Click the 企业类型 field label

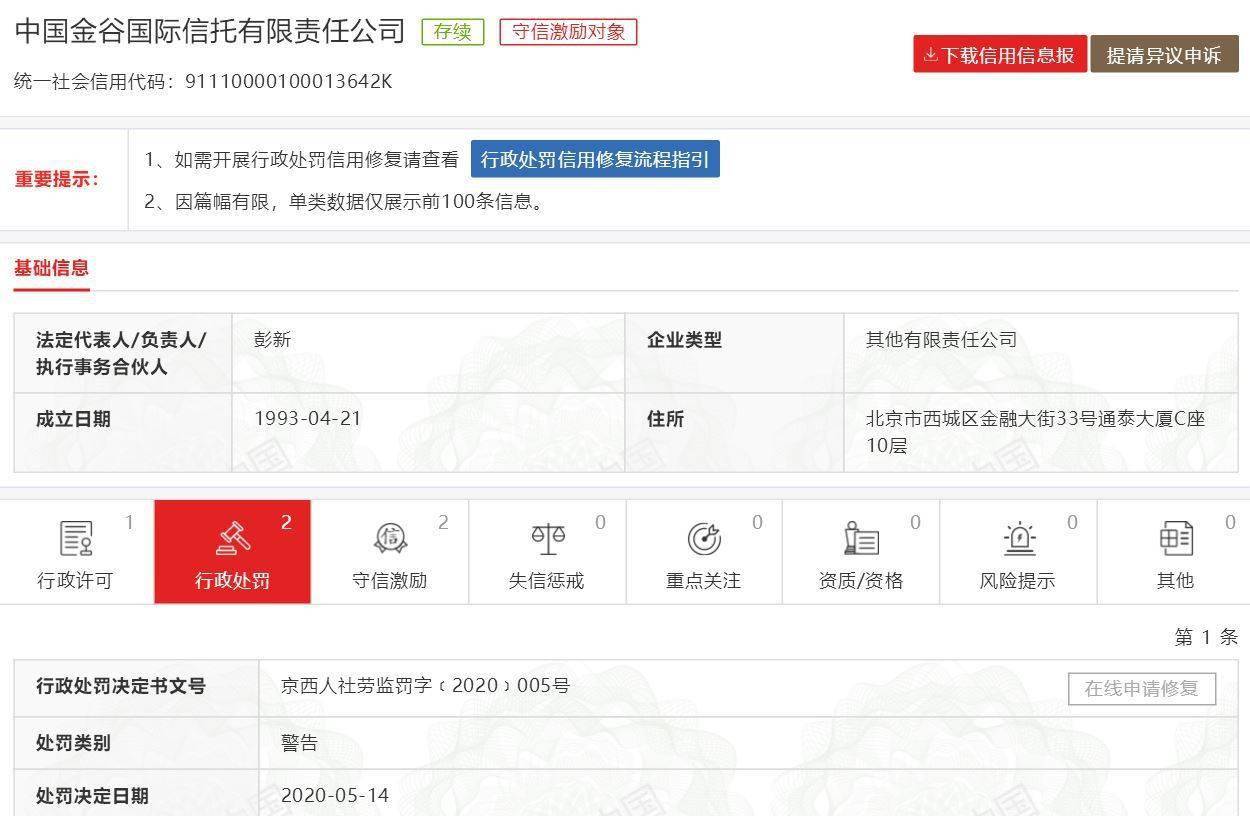tap(684, 340)
